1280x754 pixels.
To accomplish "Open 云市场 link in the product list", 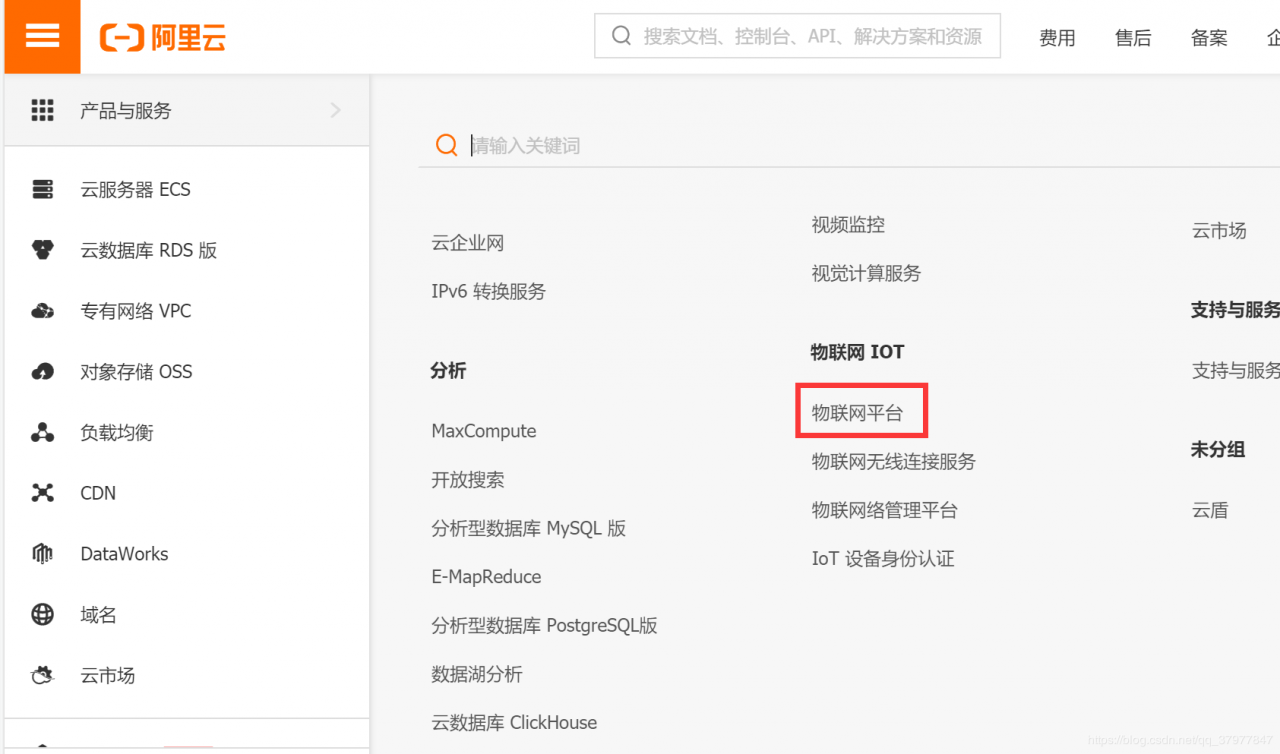I will coord(1219,231).
